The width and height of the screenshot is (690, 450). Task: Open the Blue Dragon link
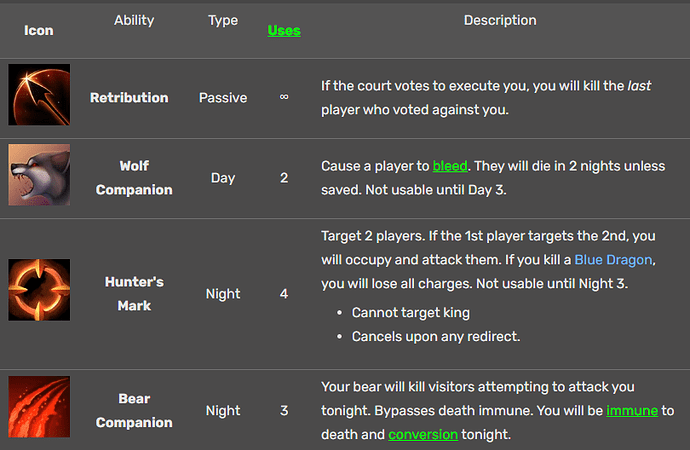click(613, 260)
